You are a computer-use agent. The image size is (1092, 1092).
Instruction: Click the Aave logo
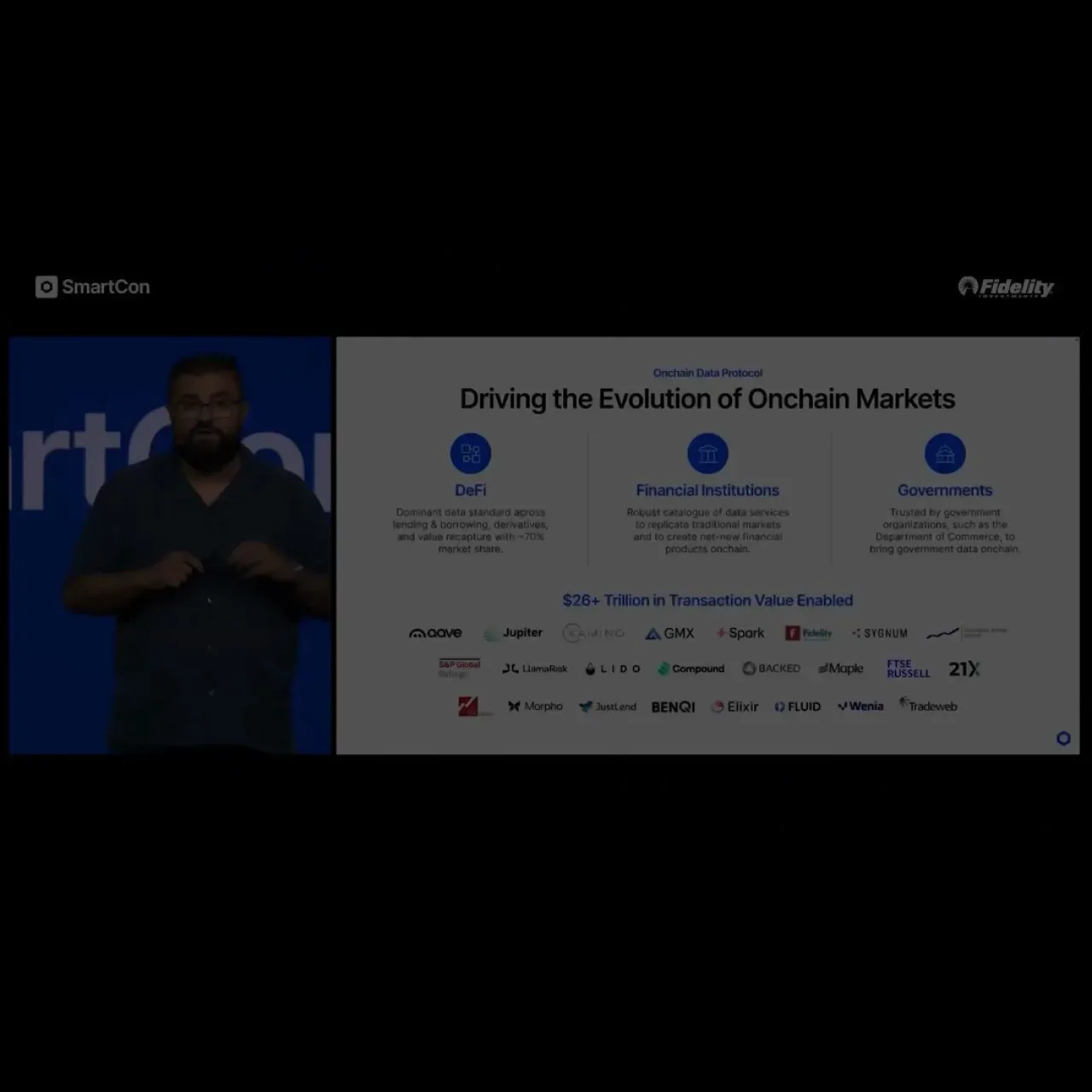435,633
